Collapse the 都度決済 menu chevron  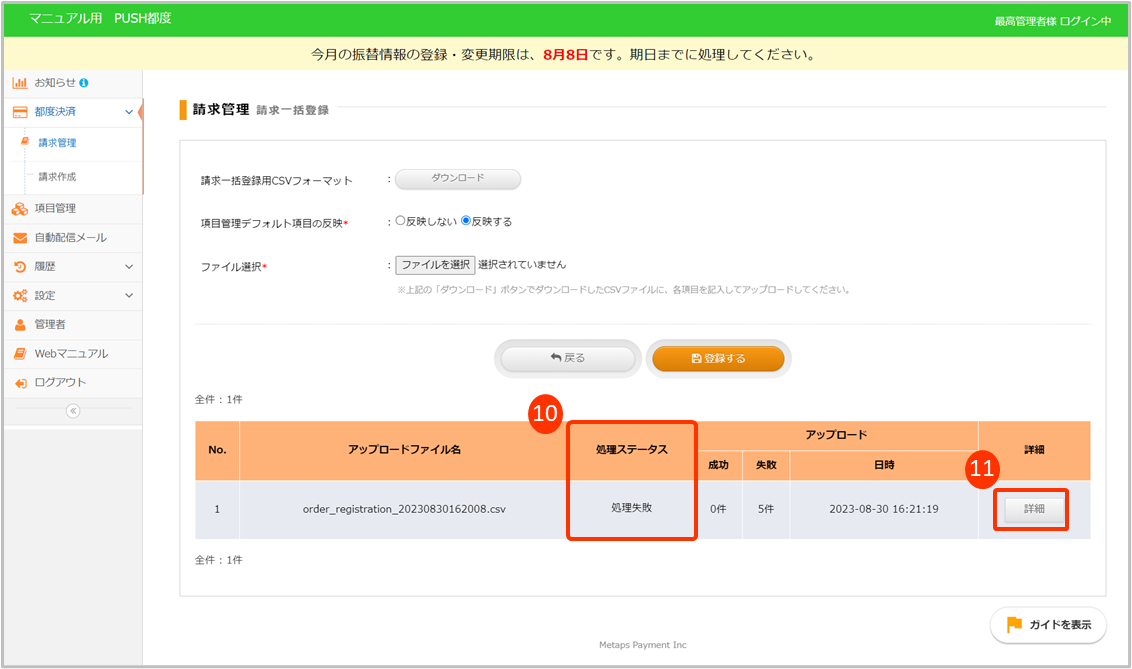point(129,112)
